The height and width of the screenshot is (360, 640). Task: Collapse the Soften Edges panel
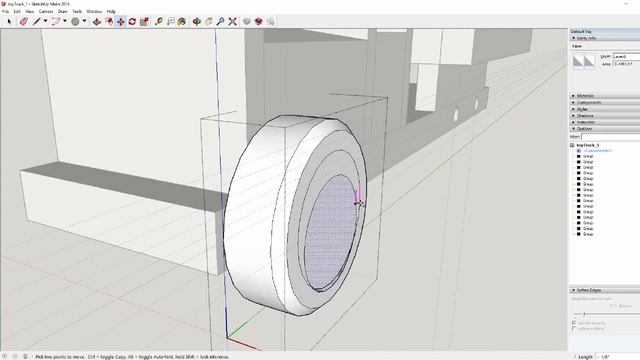[x=573, y=290]
